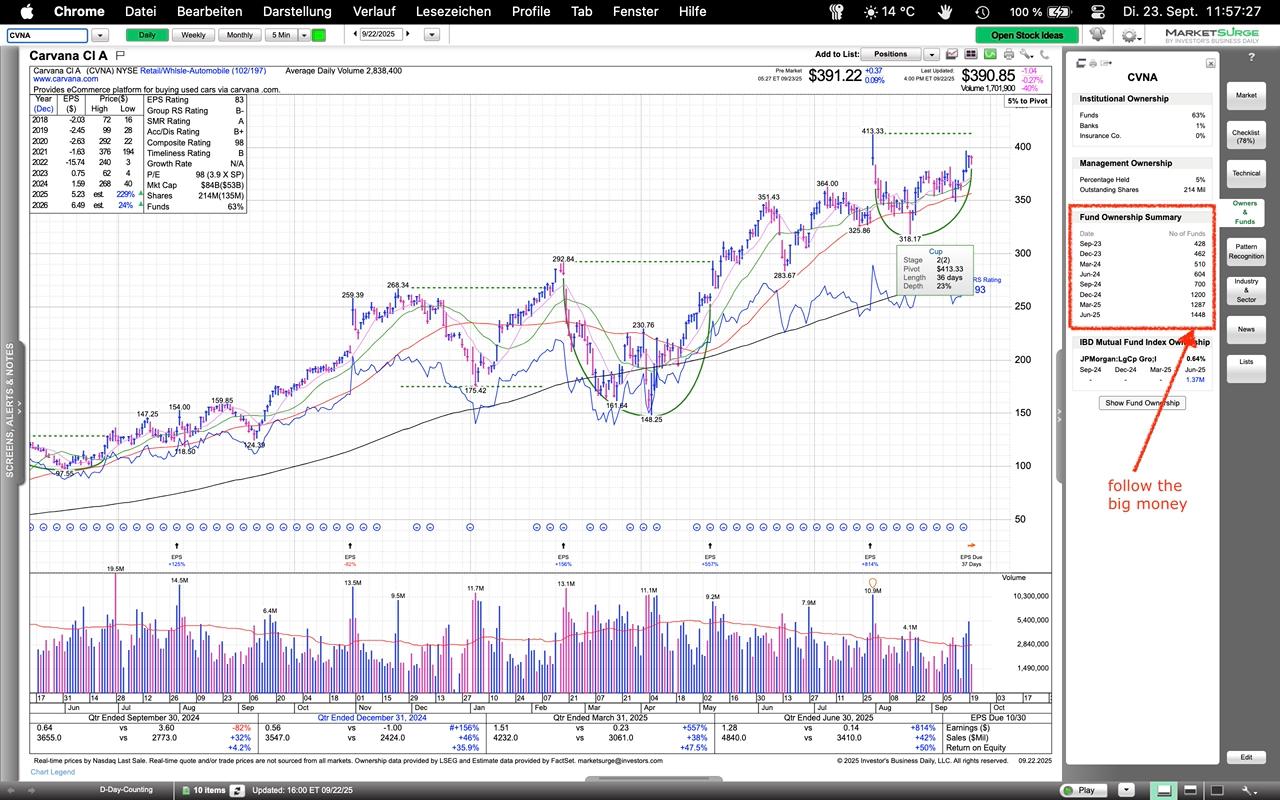Toggle the green real-time indicator button
The image size is (1280, 800).
pyautogui.click(x=318, y=35)
